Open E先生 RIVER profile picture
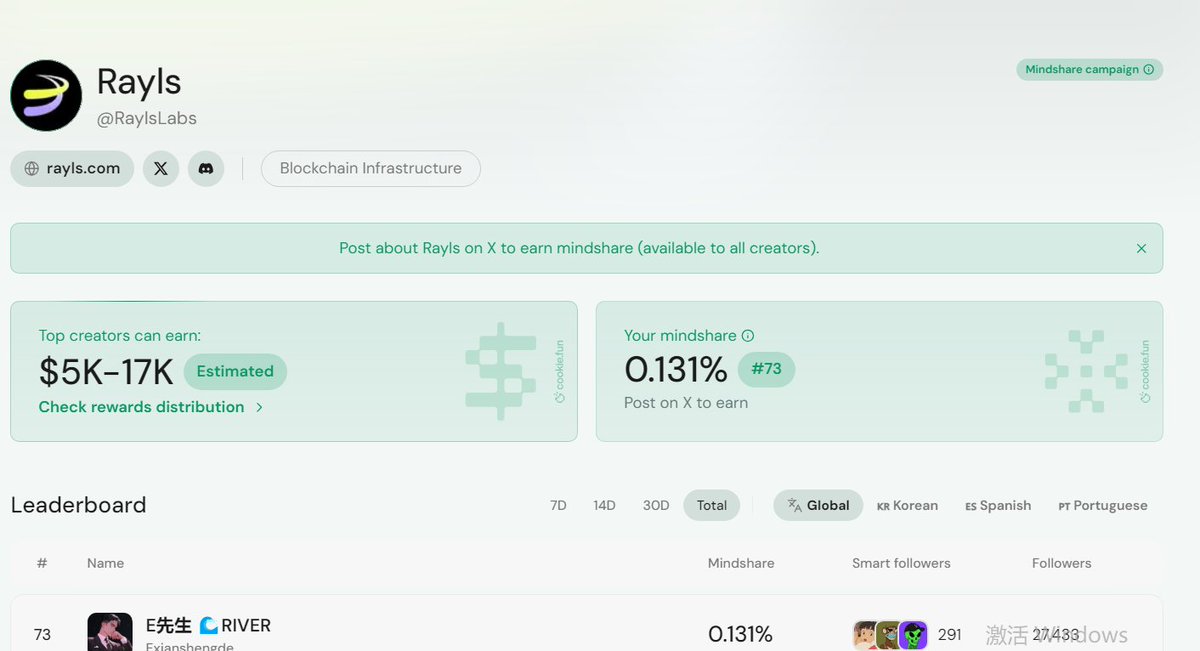 110,632
